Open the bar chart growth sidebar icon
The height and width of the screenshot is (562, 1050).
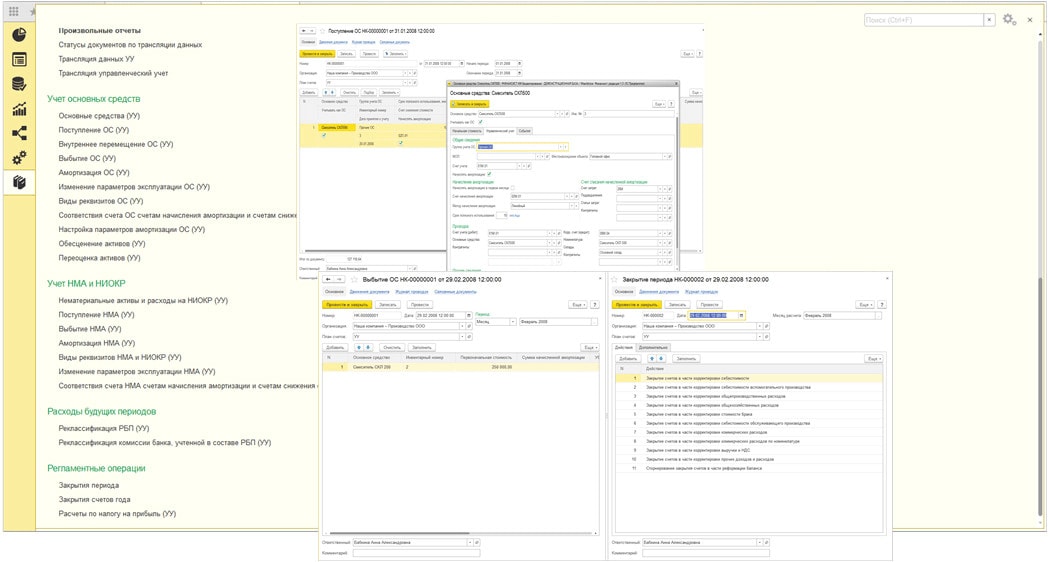[19, 109]
